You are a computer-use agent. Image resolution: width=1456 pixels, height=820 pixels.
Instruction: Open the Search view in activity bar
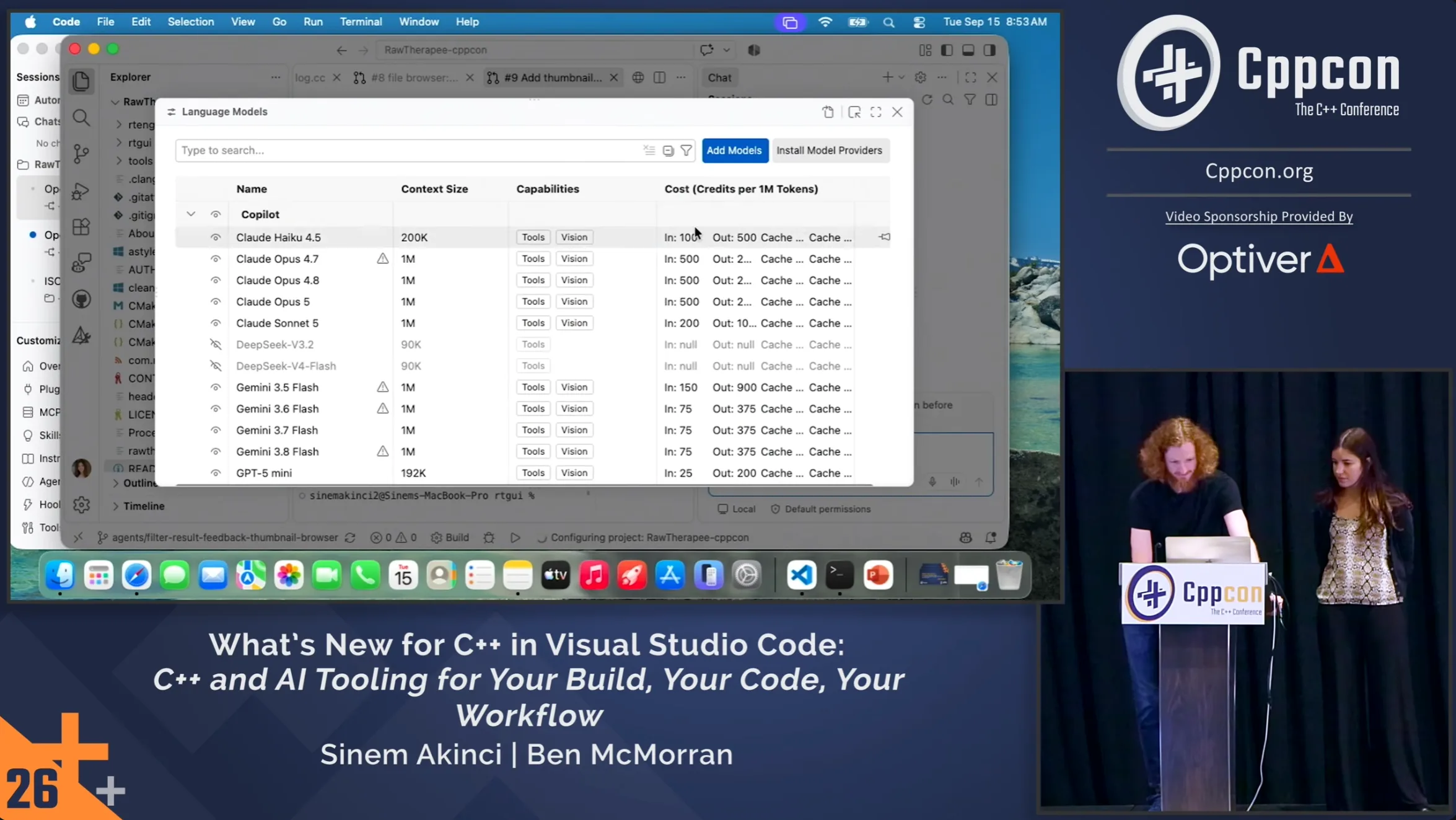pos(81,117)
